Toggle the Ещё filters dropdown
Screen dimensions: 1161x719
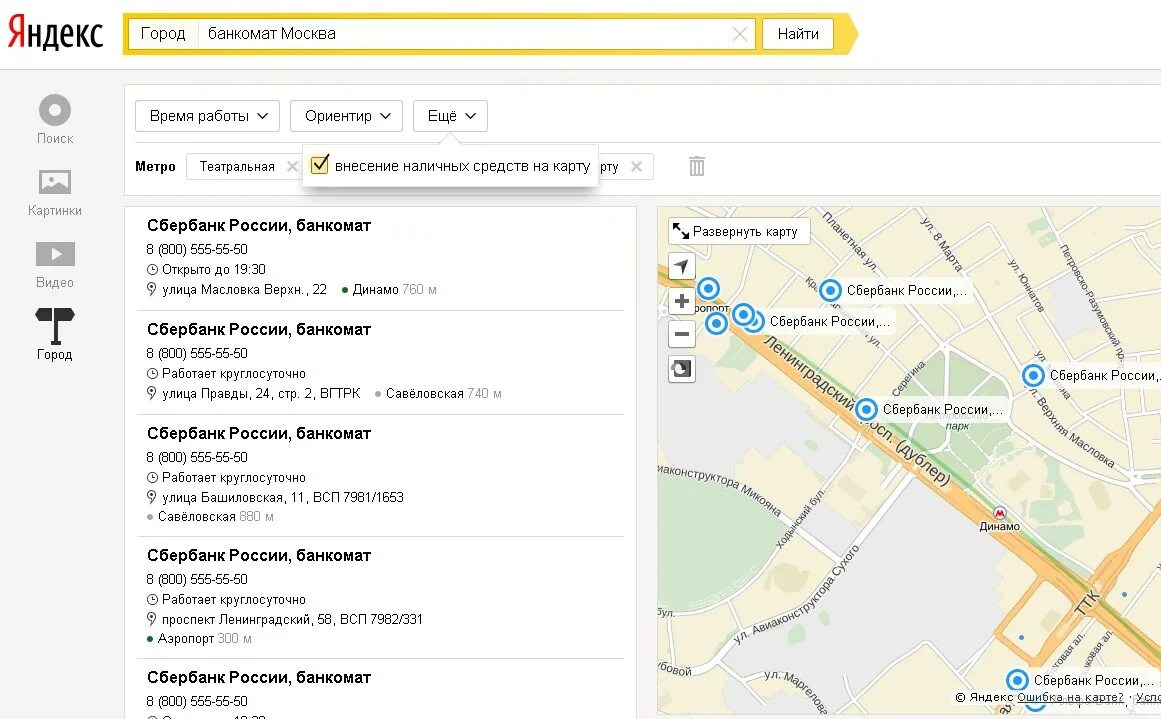pyautogui.click(x=450, y=116)
